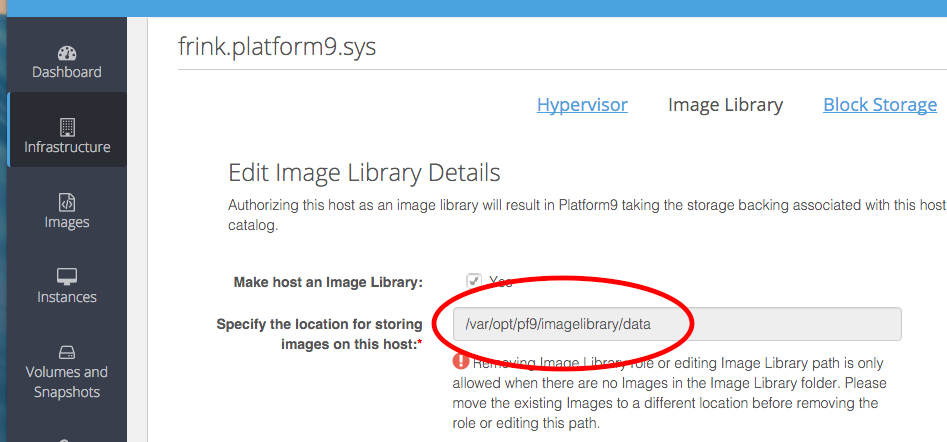Click the Edit Image Library Details heading
The image size is (947, 442).
(364, 172)
